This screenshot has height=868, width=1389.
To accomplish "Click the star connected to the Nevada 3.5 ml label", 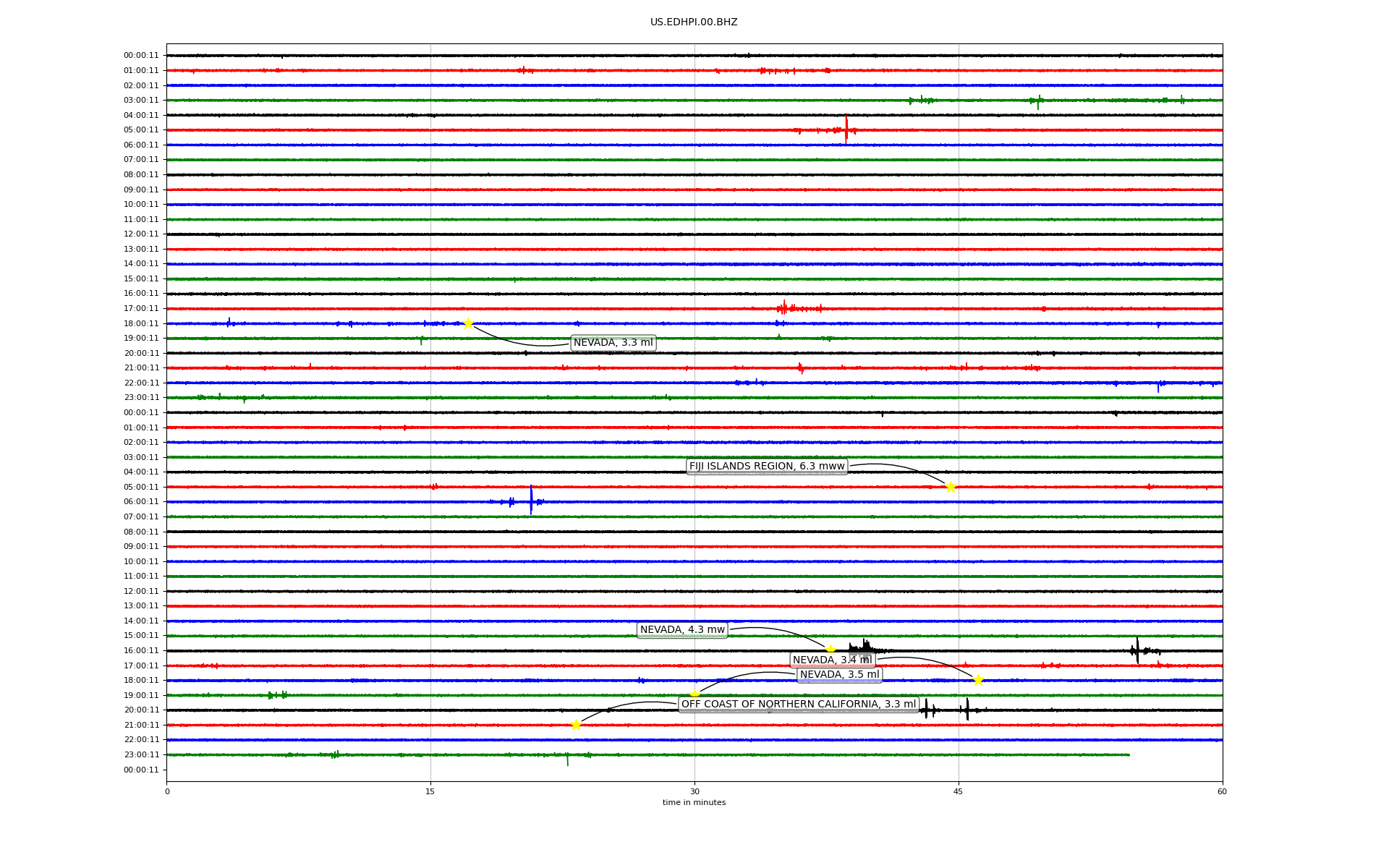I will [x=694, y=695].
